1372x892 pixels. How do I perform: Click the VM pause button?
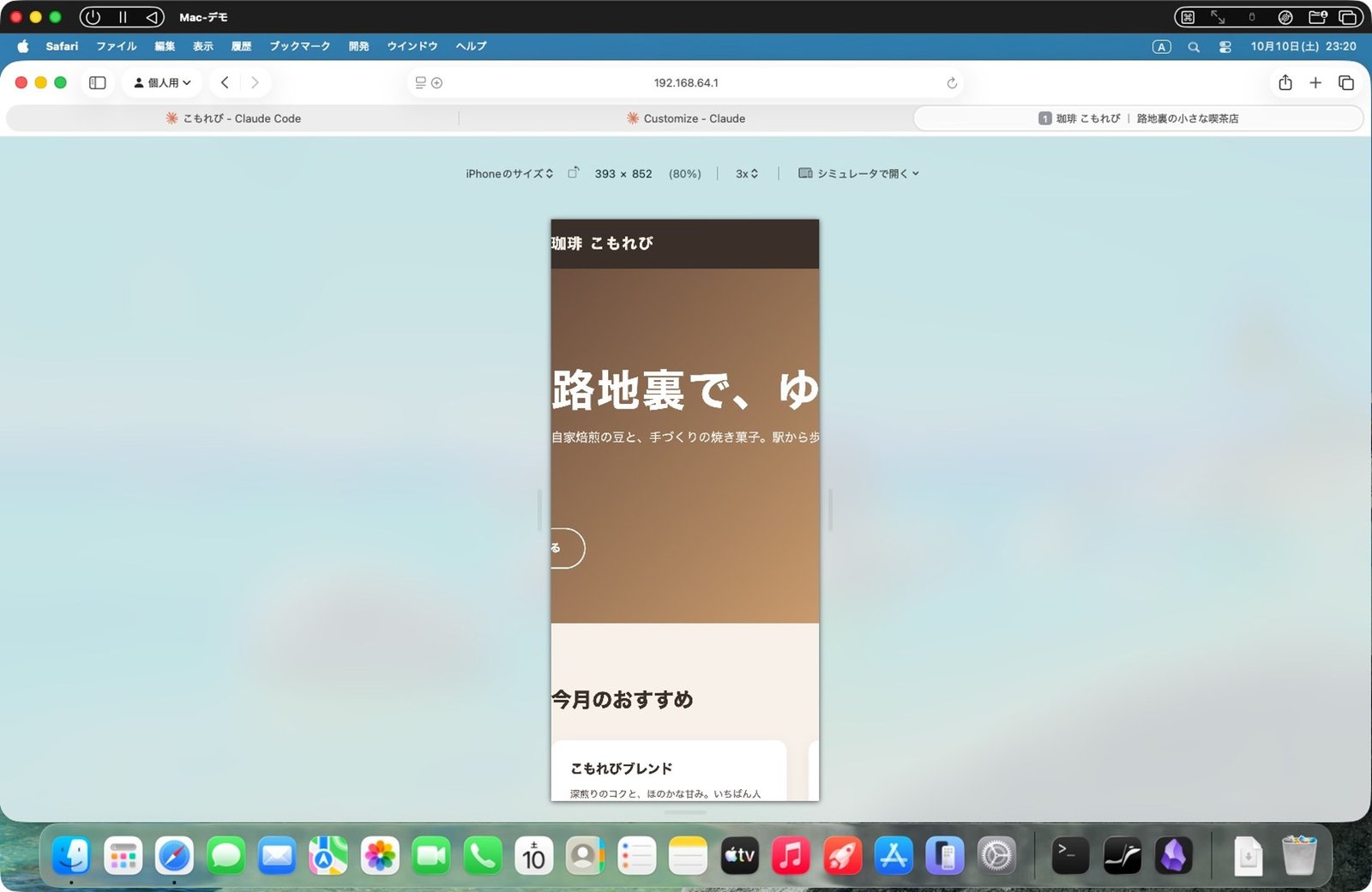(x=123, y=17)
